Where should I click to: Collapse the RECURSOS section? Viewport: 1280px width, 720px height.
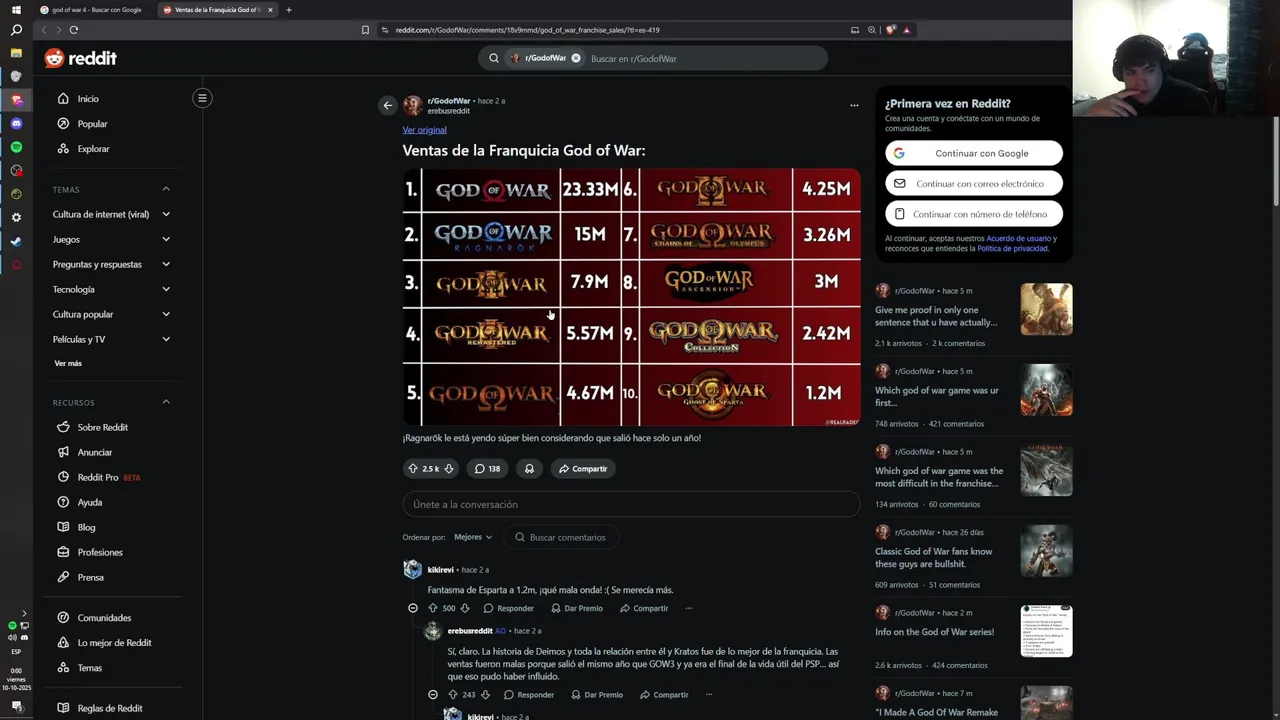point(166,402)
